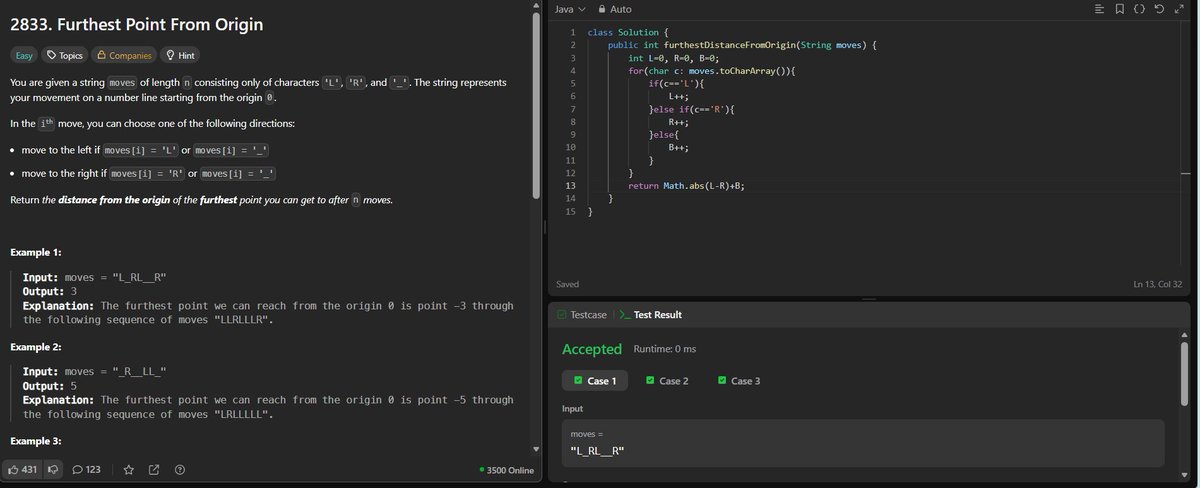Image resolution: width=1200 pixels, height=488 pixels.
Task: Reveal the Hint for this problem
Action: pyautogui.click(x=180, y=55)
